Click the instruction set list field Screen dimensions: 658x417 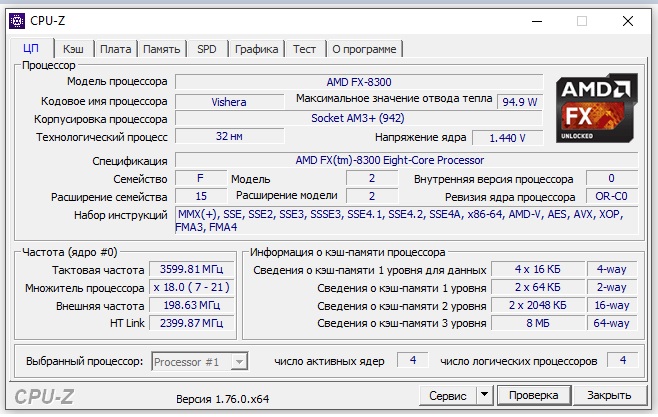tap(406, 221)
